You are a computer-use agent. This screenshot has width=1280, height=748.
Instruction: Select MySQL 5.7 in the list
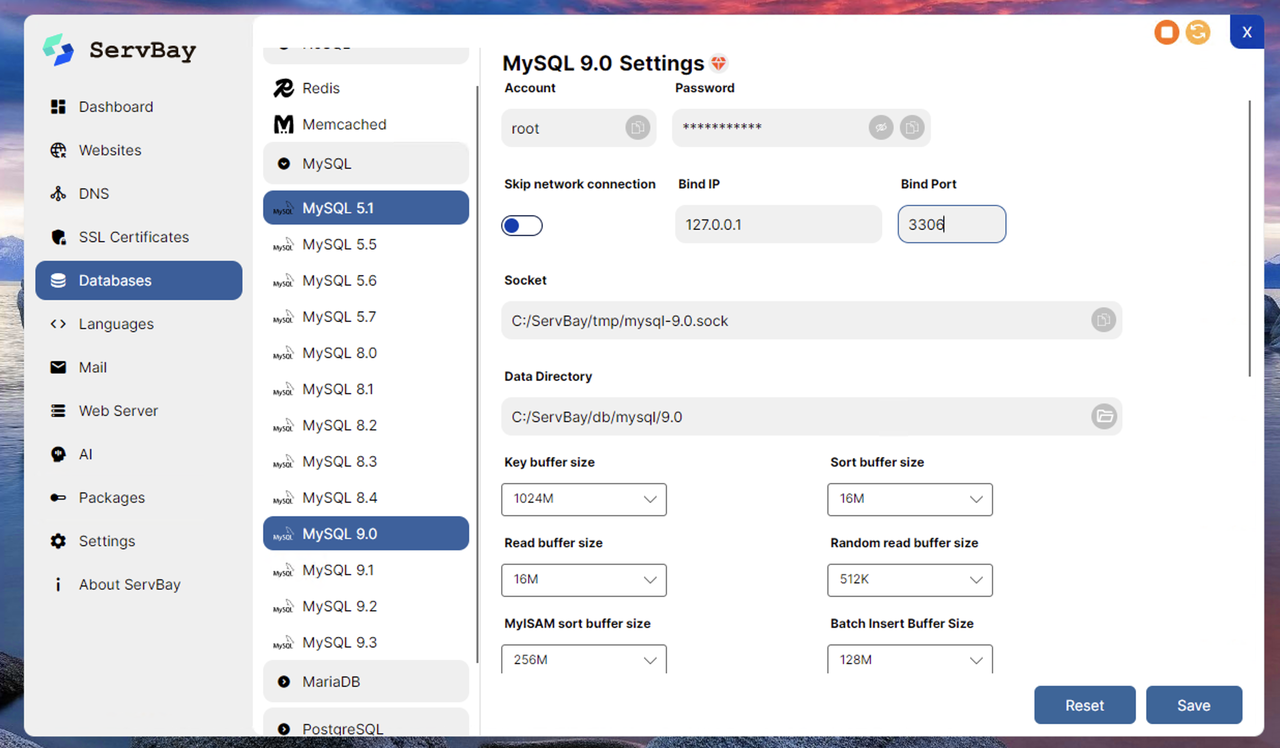click(x=366, y=317)
